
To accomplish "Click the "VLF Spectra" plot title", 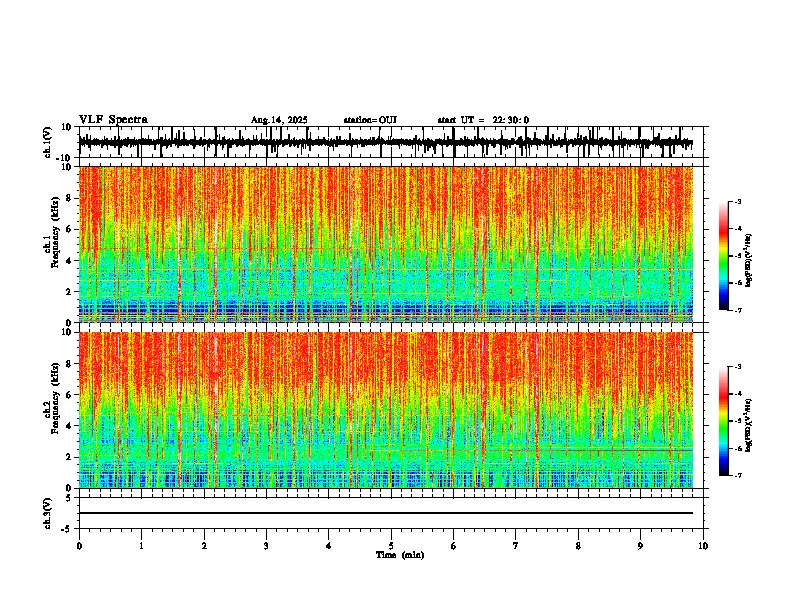I will [x=113, y=120].
